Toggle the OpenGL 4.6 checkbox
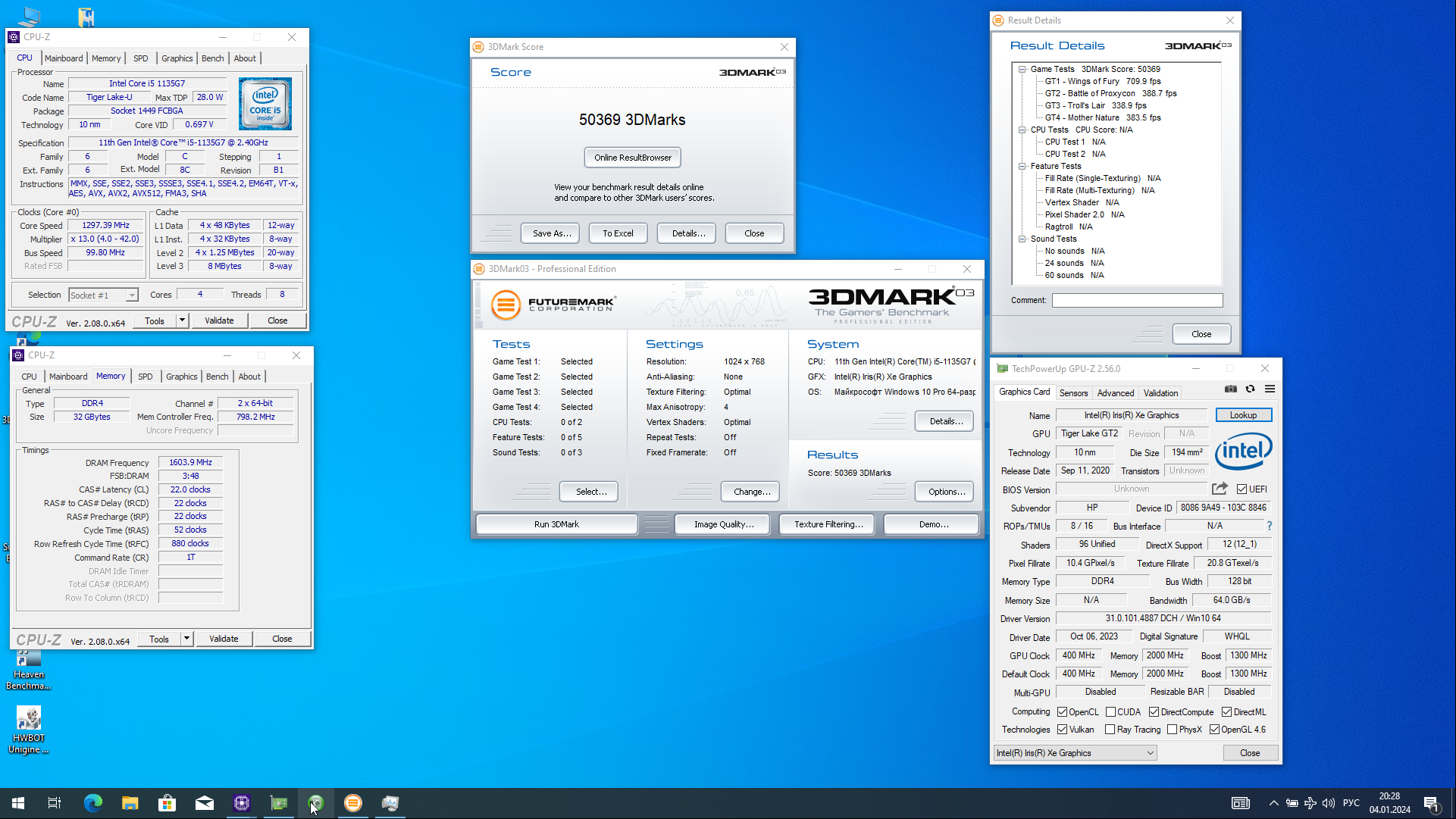This screenshot has height=819, width=1456. click(1214, 729)
